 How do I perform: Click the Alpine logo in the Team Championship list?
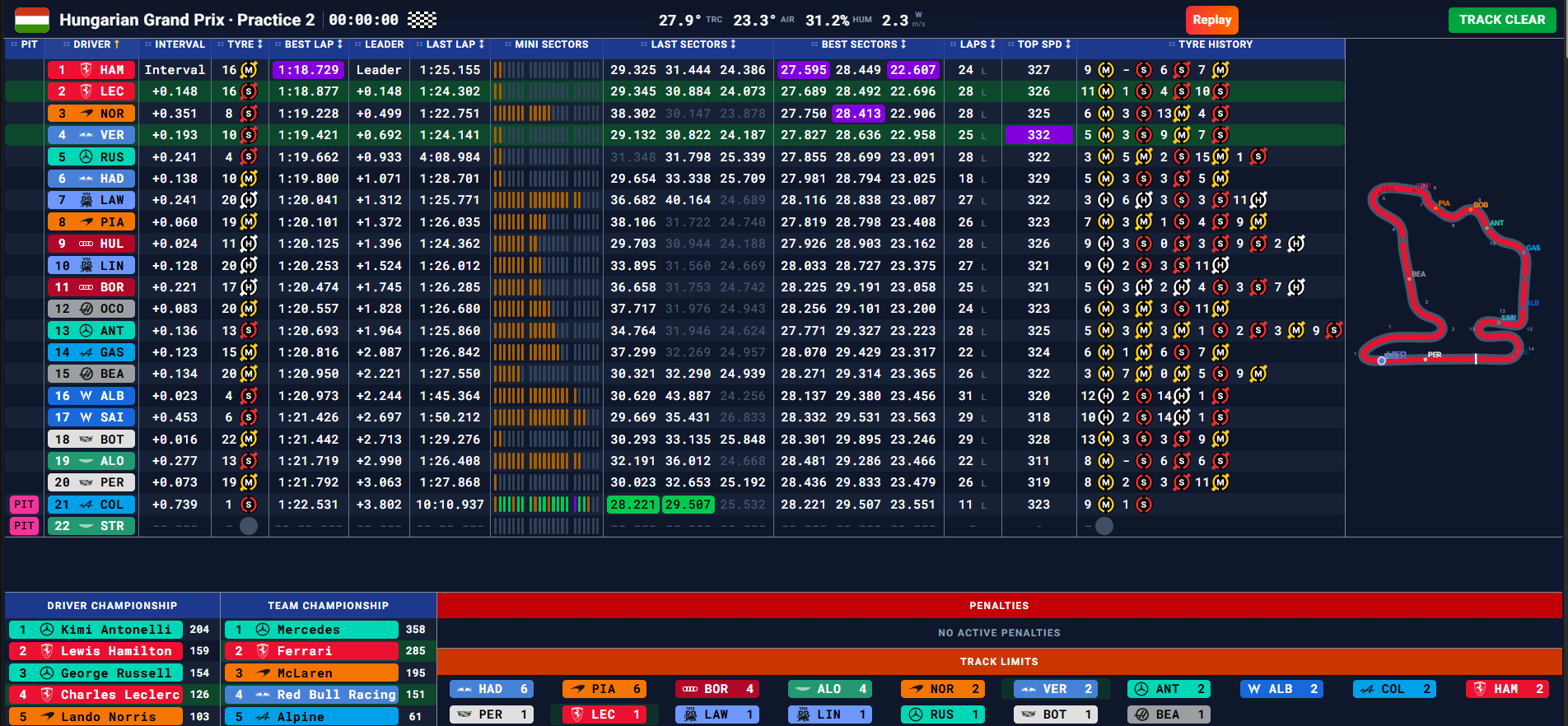point(263,717)
